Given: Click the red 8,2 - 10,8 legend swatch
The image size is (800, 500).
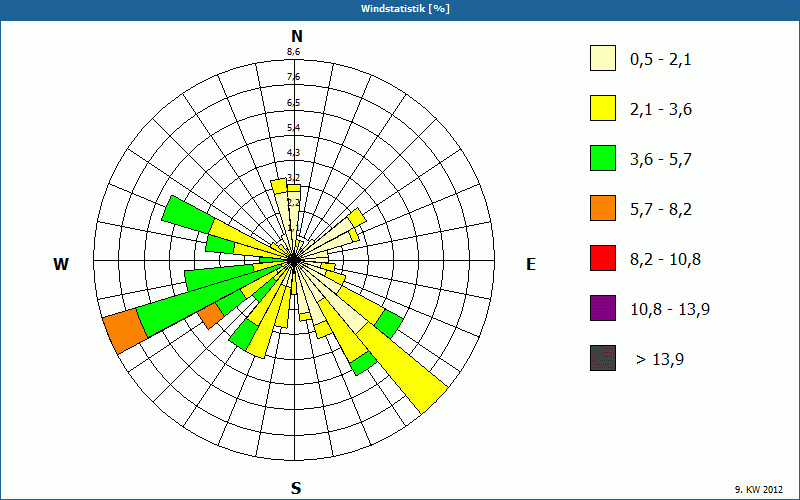Looking at the screenshot, I should (x=603, y=258).
